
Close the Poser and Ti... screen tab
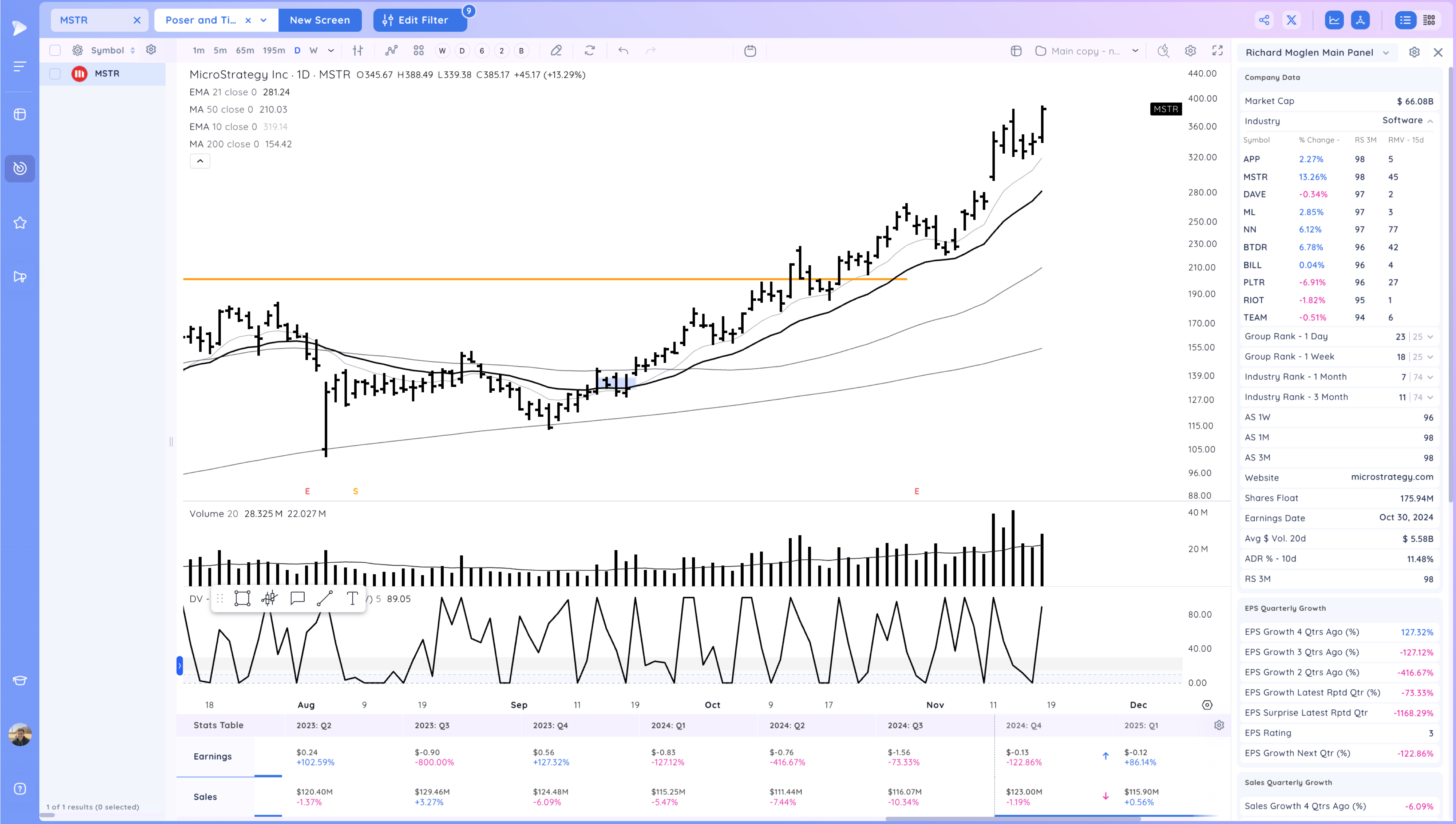pyautogui.click(x=248, y=20)
